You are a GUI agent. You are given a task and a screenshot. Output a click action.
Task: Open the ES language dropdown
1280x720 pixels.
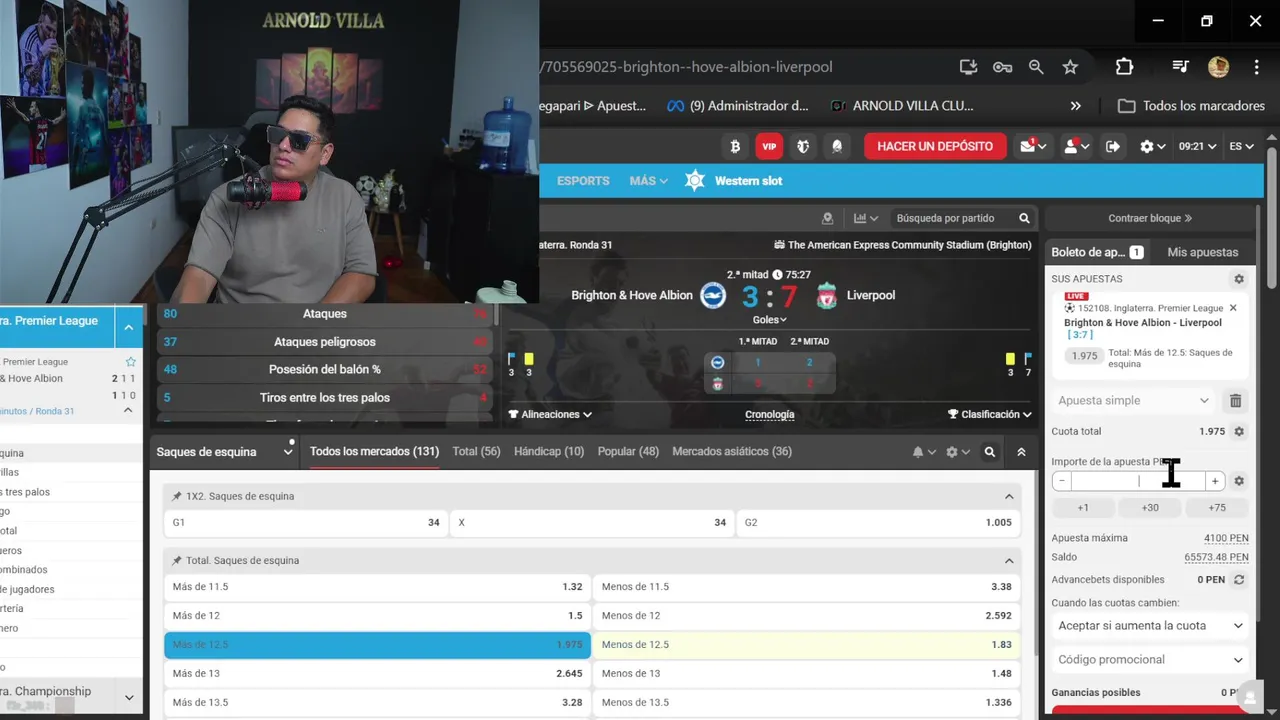[x=1241, y=146]
